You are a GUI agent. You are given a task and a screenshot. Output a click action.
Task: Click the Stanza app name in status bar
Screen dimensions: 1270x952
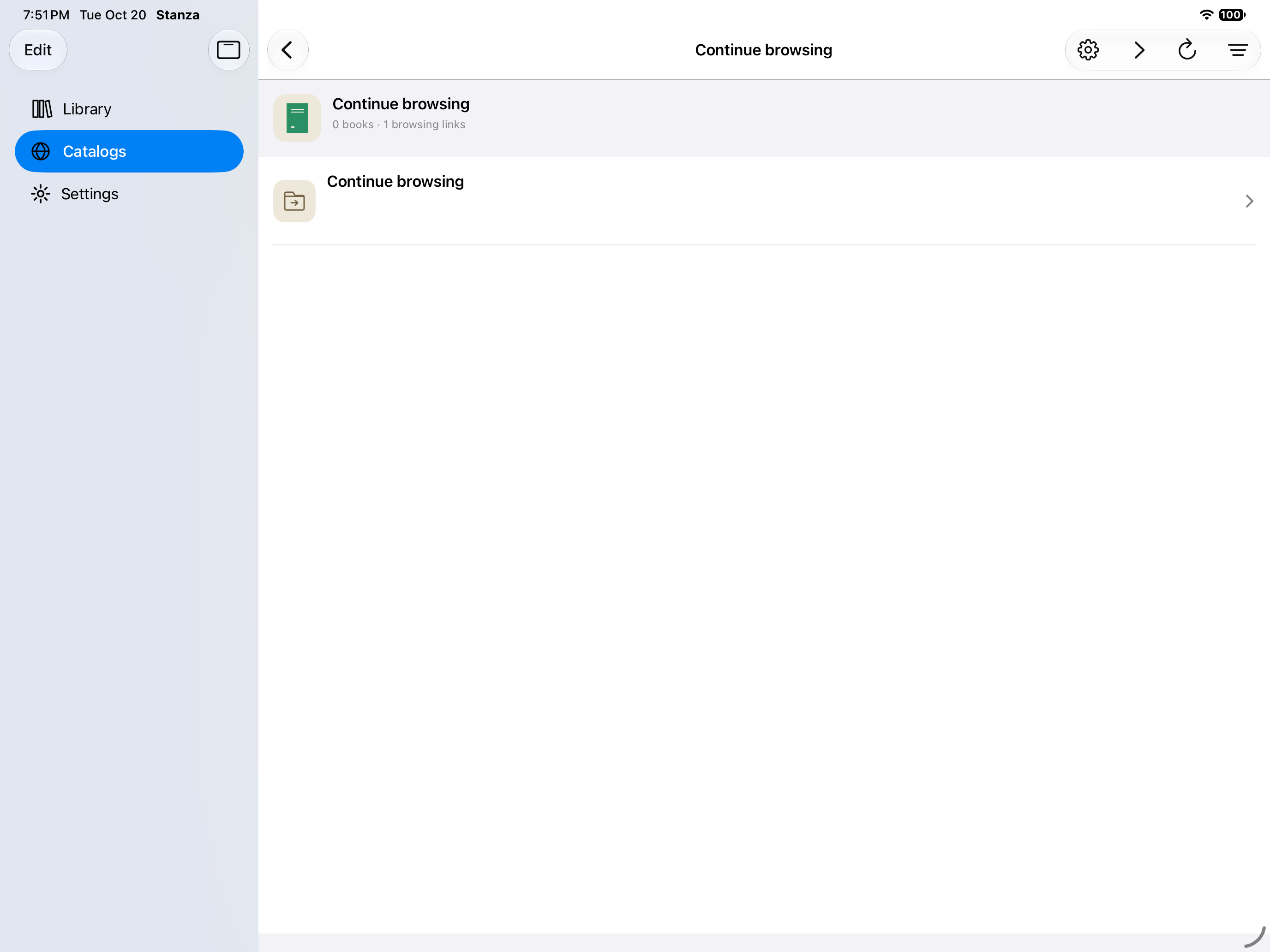point(178,15)
